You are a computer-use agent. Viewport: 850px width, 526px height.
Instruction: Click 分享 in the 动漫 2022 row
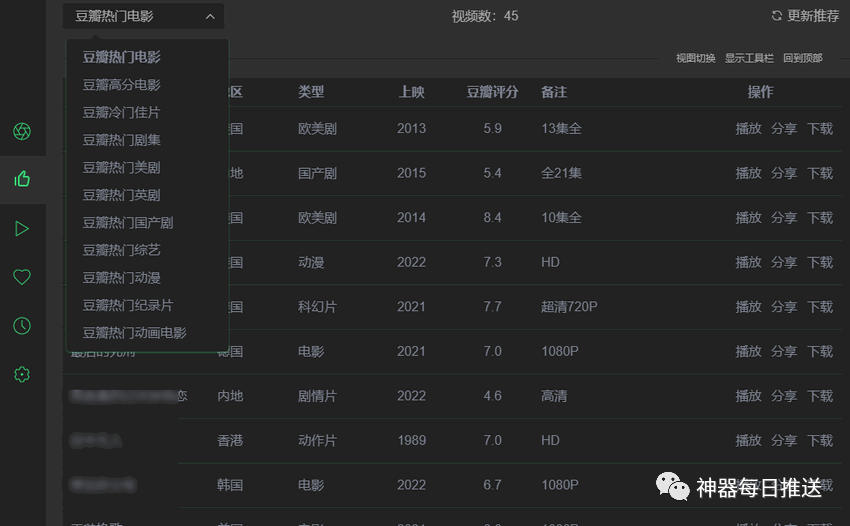(x=784, y=262)
